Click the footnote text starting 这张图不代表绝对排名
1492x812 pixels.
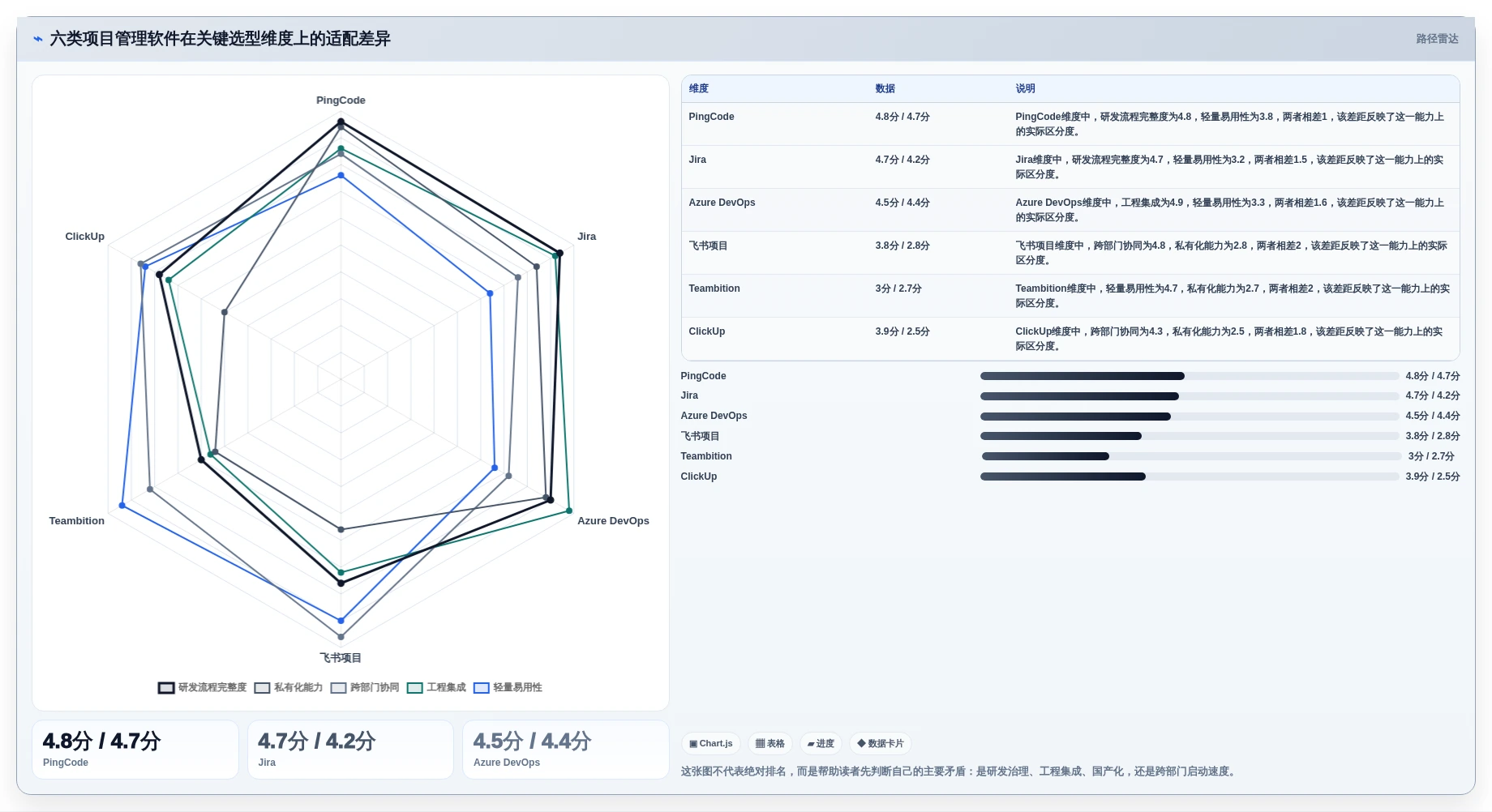coord(960,771)
